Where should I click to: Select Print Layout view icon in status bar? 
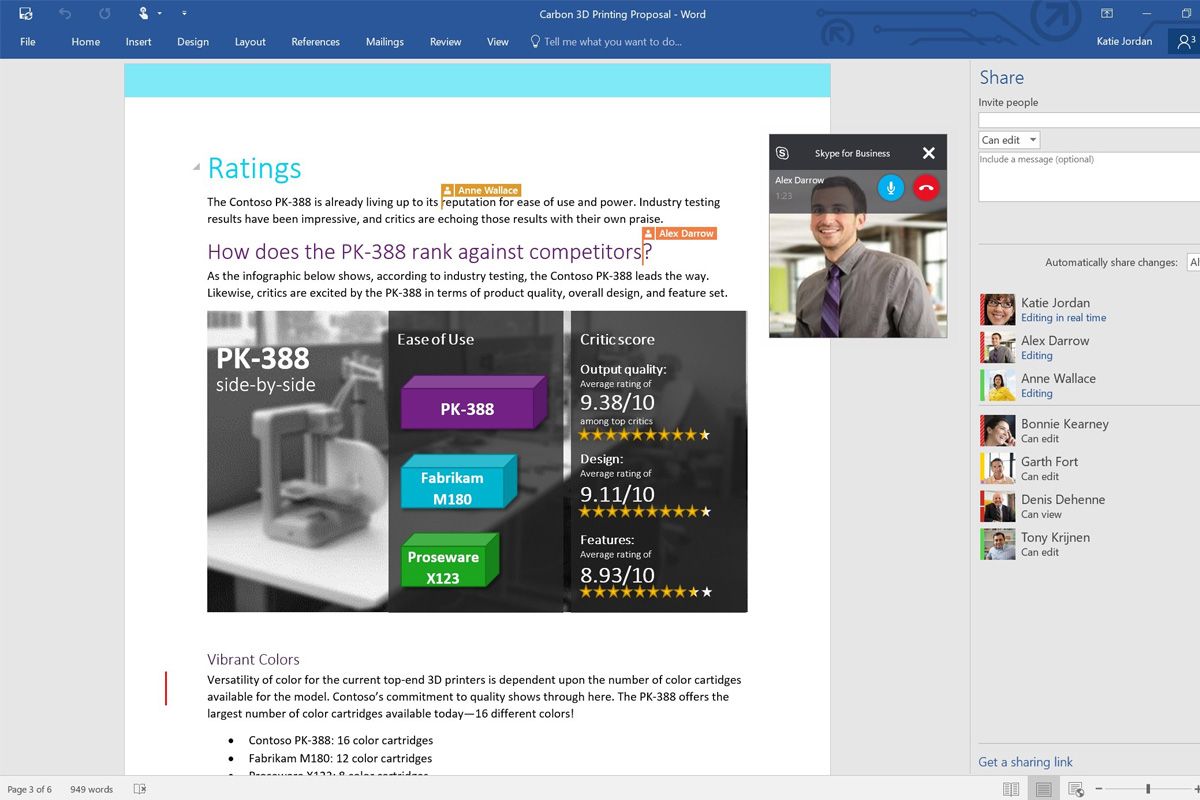click(x=1043, y=789)
